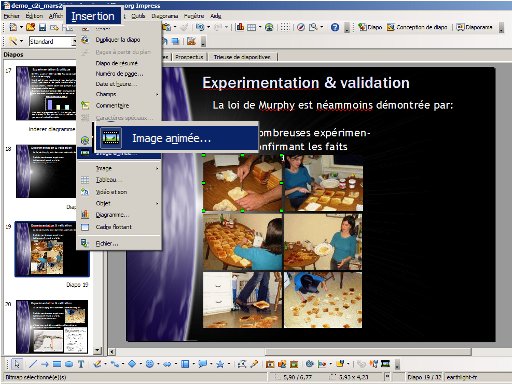Open the Callouts shapes dropdown arrow

pos(211,364)
